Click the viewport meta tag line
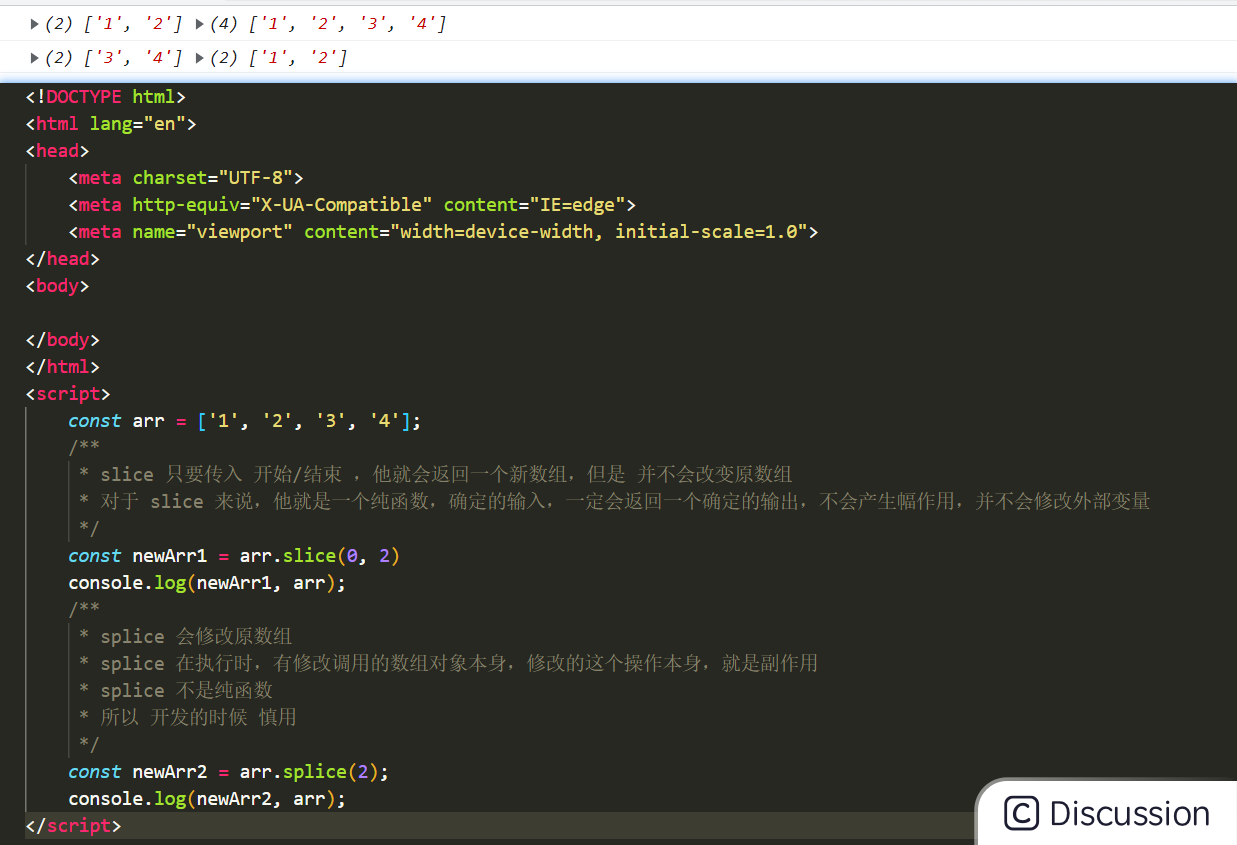1237x845 pixels. 443,232
